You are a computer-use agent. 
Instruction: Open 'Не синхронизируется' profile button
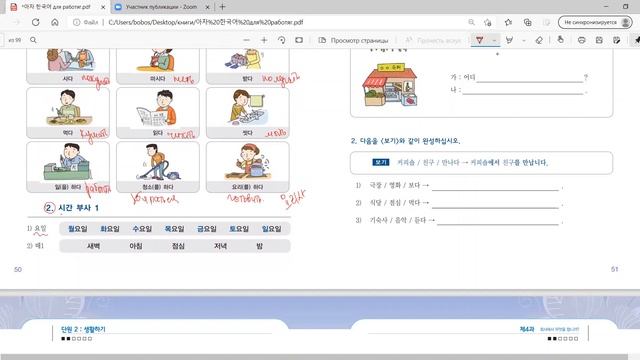tap(595, 22)
